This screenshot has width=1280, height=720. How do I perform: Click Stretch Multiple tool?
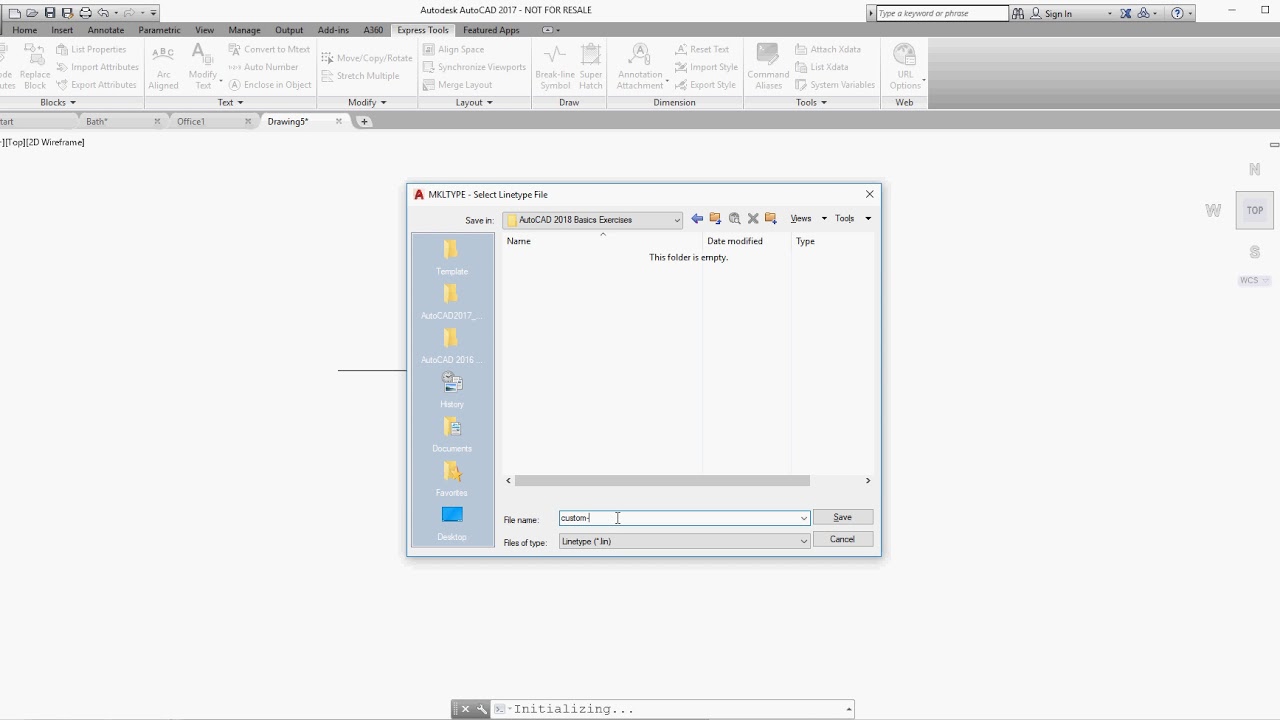(x=359, y=76)
